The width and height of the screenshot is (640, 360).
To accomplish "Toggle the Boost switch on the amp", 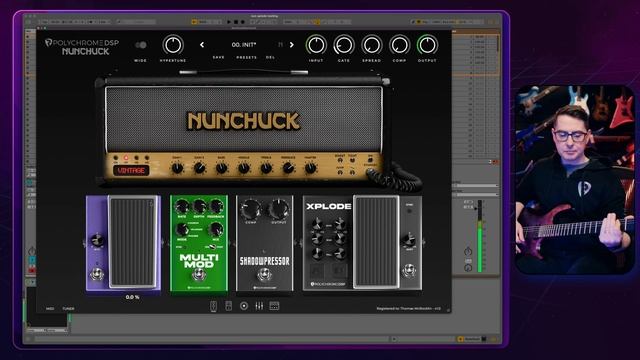I will pos(340,160).
